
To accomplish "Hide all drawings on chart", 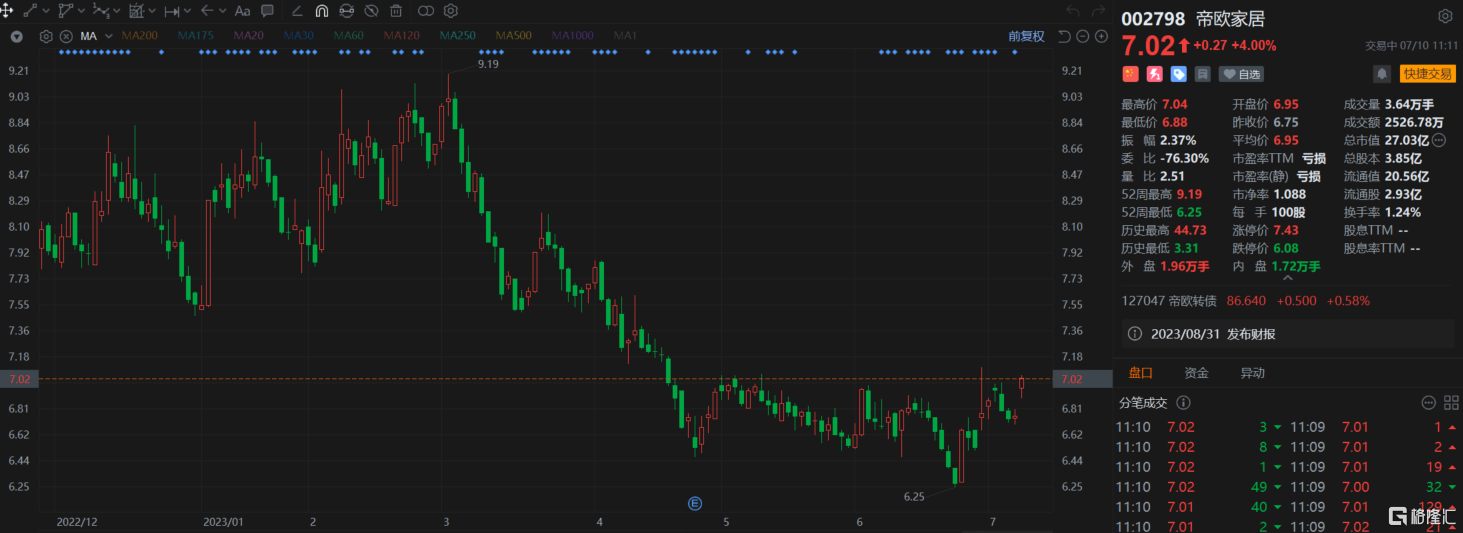I will click(371, 11).
